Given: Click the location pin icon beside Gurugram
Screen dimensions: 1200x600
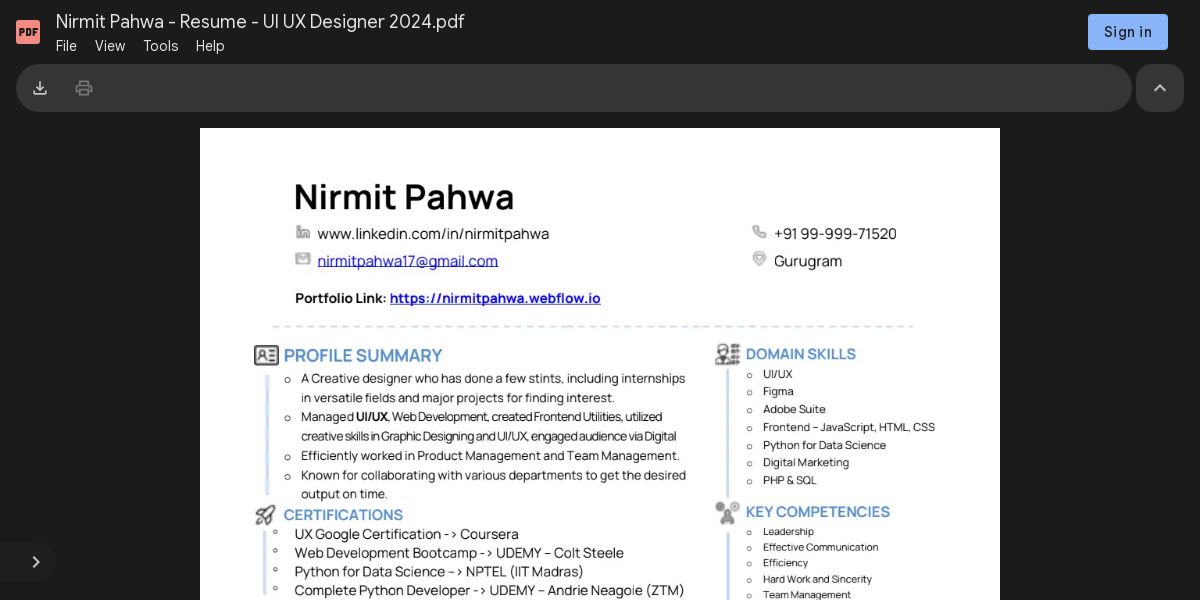Looking at the screenshot, I should coord(759,259).
